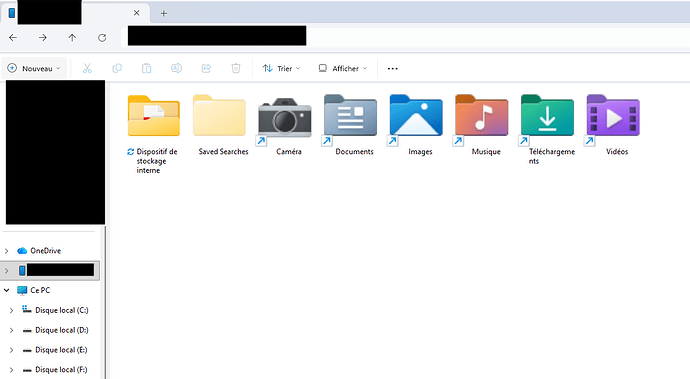Click the Share icon in toolbar
This screenshot has width=690, height=379.
[206, 68]
